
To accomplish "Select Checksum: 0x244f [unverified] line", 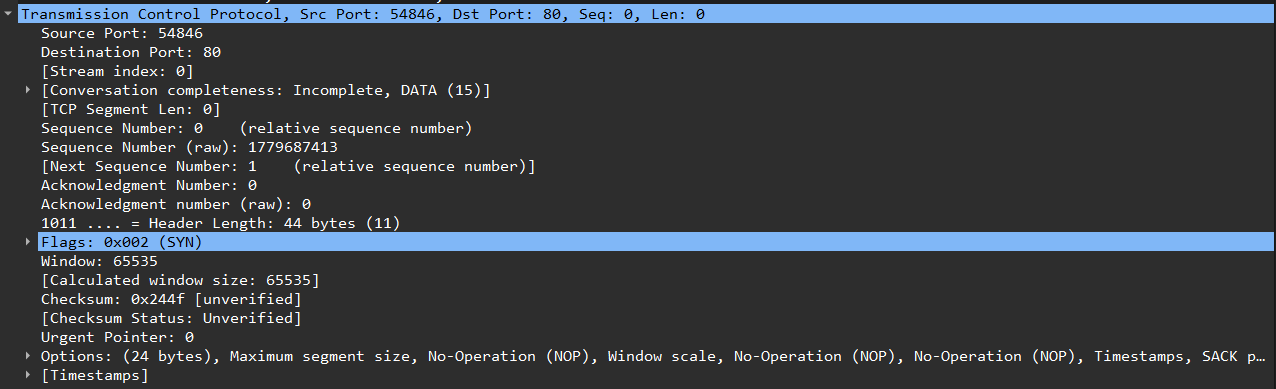I will (171, 299).
